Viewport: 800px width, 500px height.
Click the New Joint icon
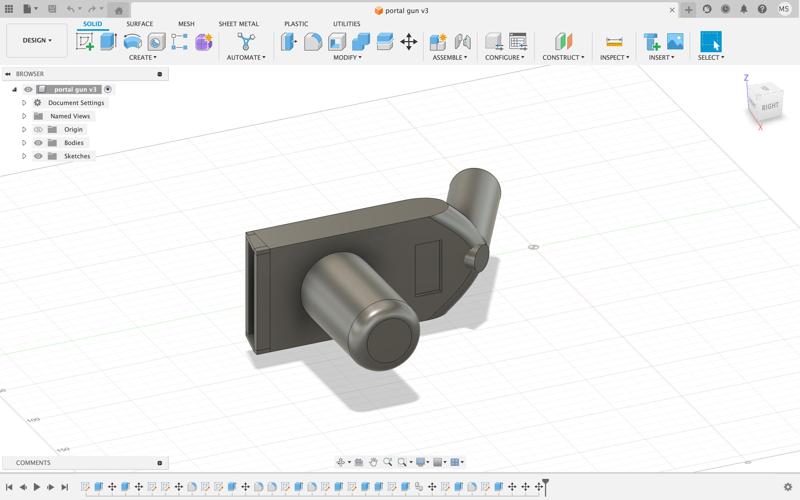(438, 42)
